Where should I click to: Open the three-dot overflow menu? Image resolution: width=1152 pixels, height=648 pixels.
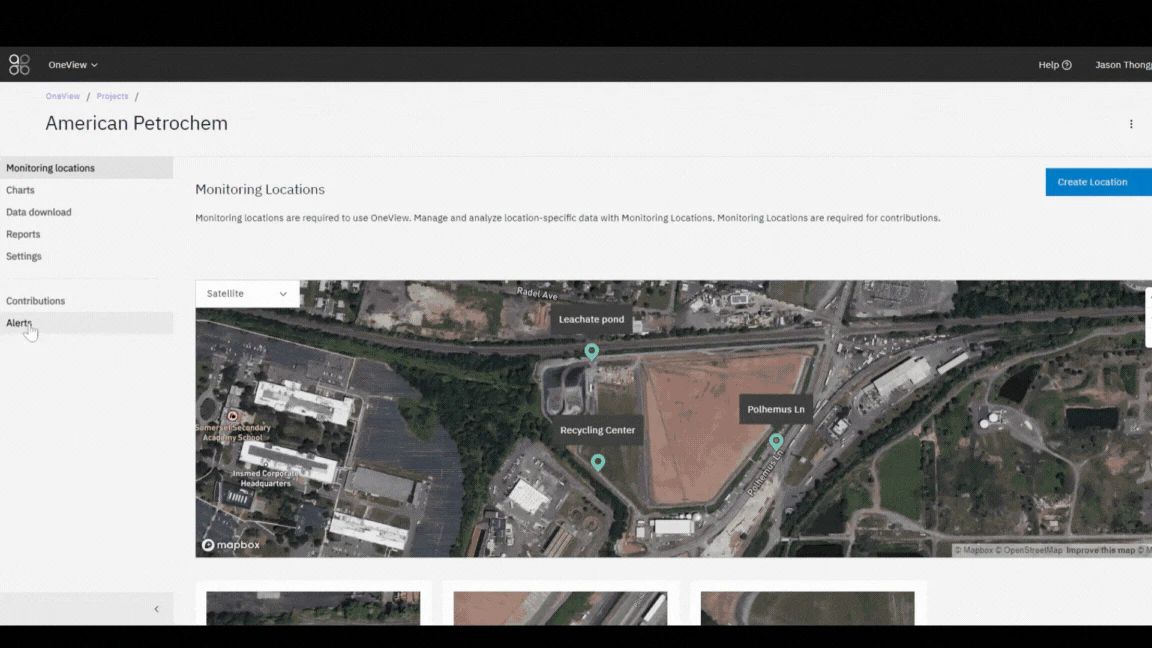click(1131, 124)
